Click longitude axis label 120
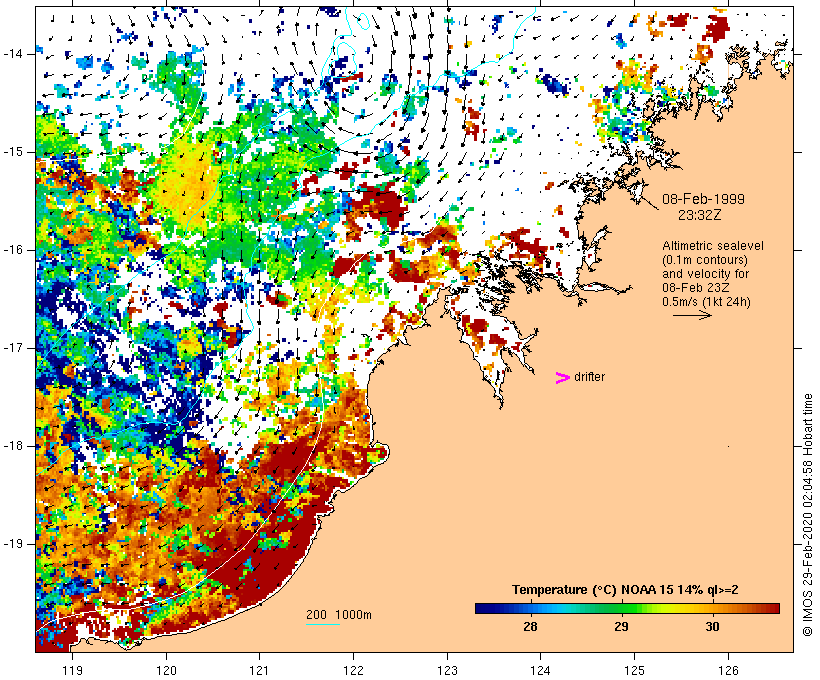 tap(166, 670)
